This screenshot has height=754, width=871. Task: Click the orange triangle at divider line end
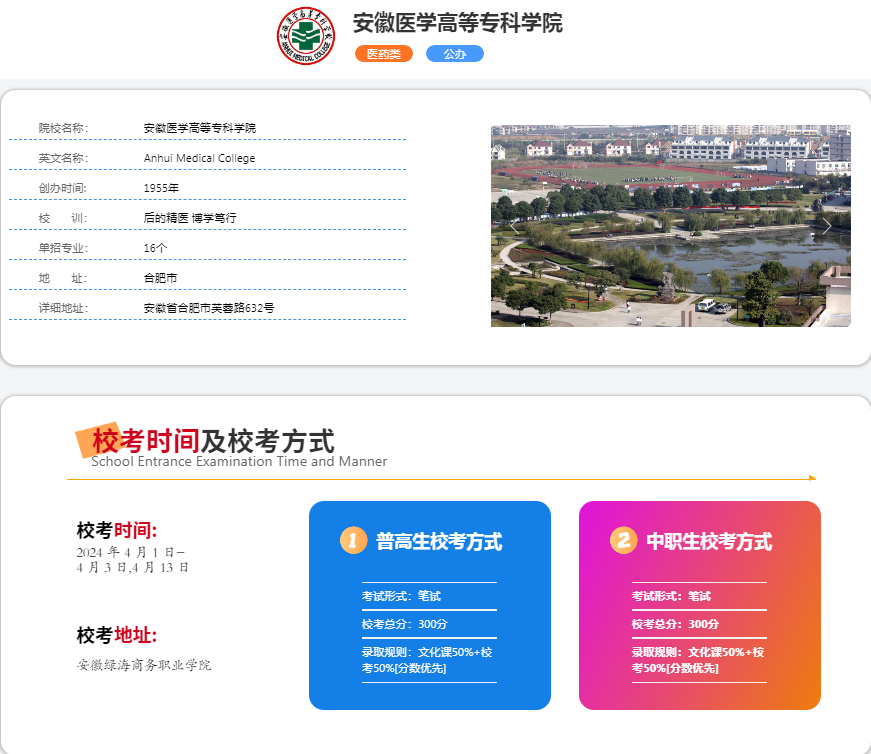pos(812,478)
